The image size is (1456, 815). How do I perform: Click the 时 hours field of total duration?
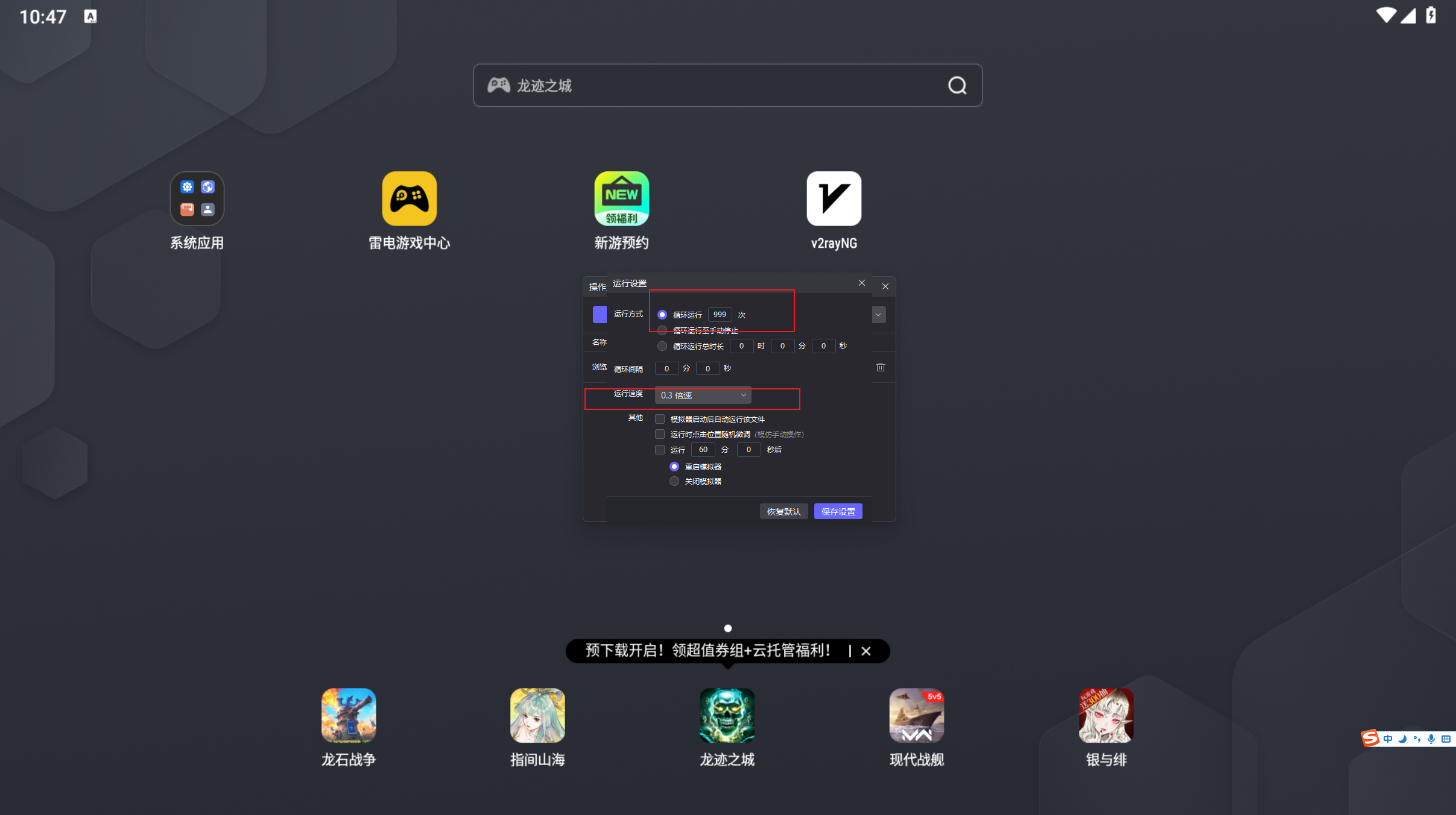click(742, 346)
